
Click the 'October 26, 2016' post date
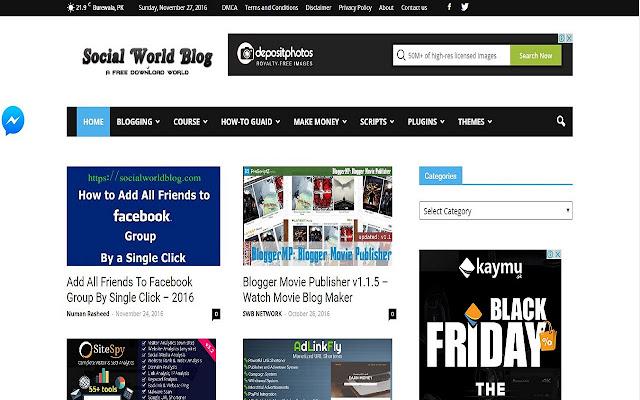(x=309, y=313)
